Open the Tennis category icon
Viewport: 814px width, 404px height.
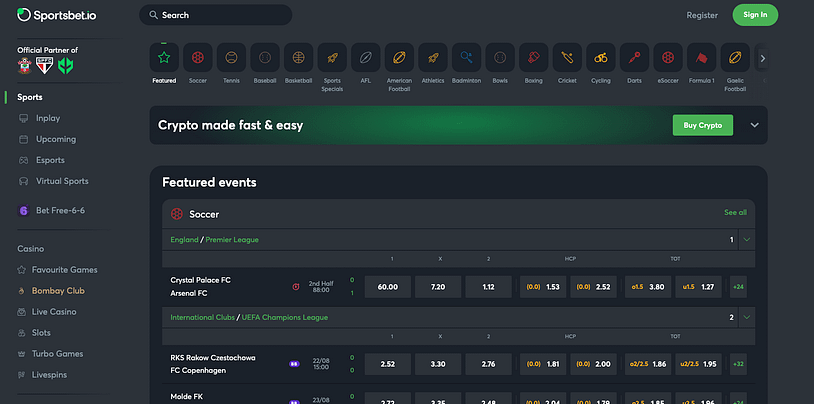(231, 58)
